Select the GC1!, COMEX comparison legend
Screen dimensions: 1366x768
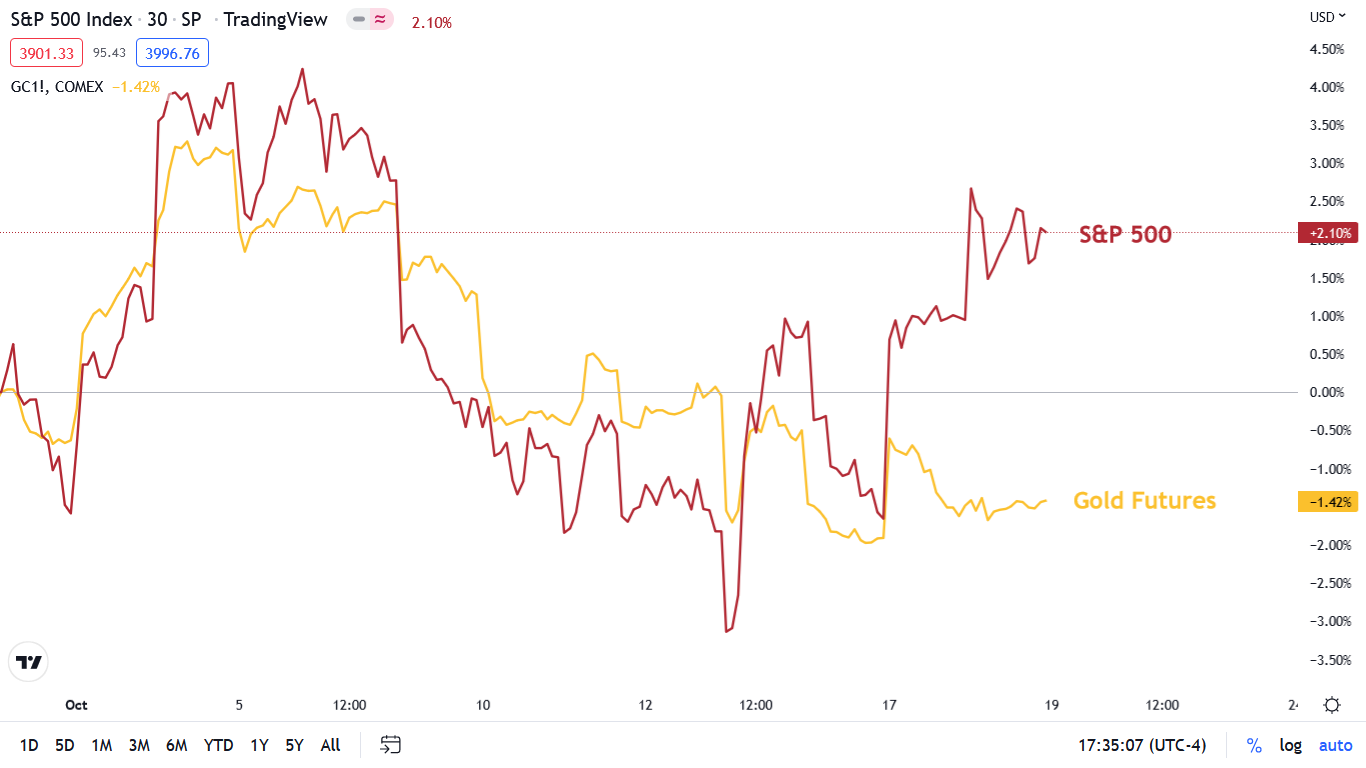pos(57,87)
